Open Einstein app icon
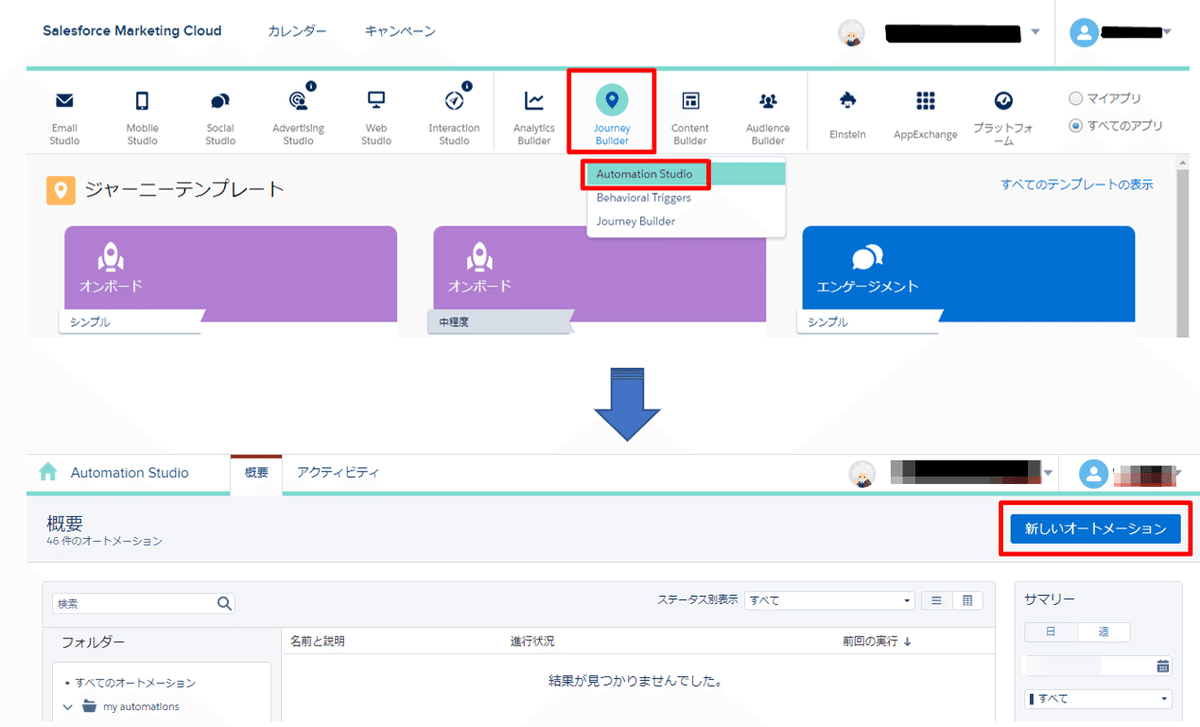Screen dimensions: 1200x727 click(x=847, y=100)
